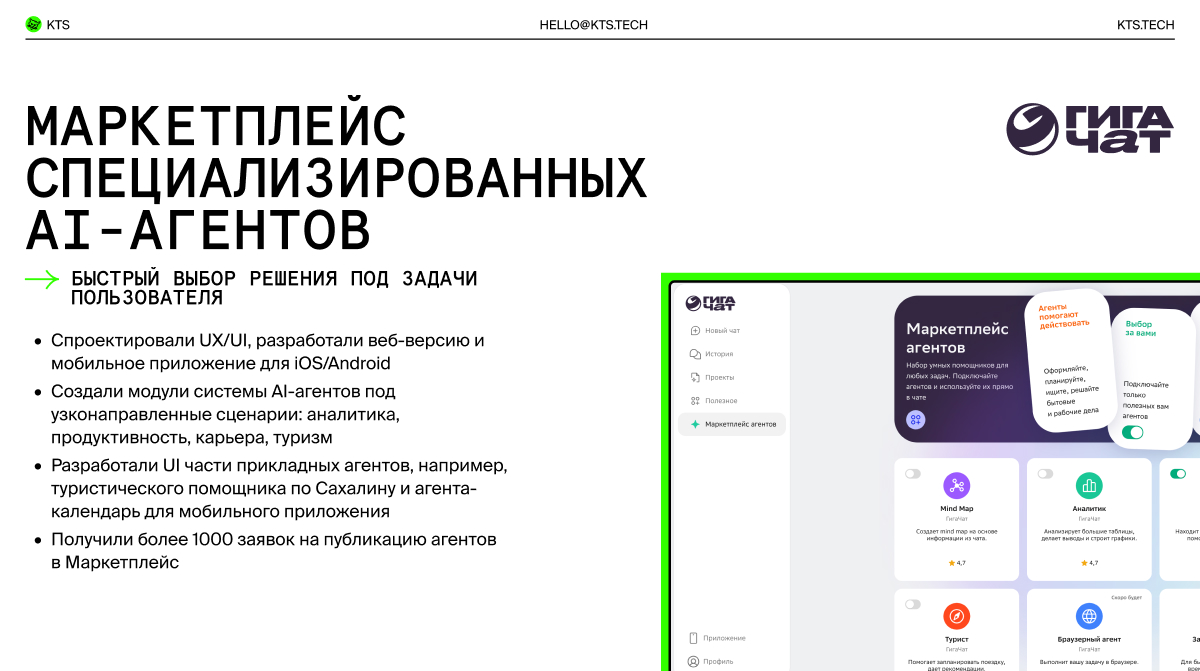This screenshot has height=671, width=1200.
Task: Click the KTS logo in header
Action: 47,25
